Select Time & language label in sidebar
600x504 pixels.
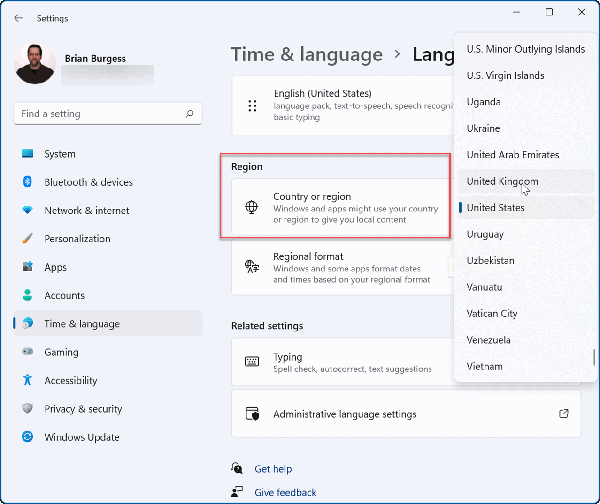[x=82, y=324]
